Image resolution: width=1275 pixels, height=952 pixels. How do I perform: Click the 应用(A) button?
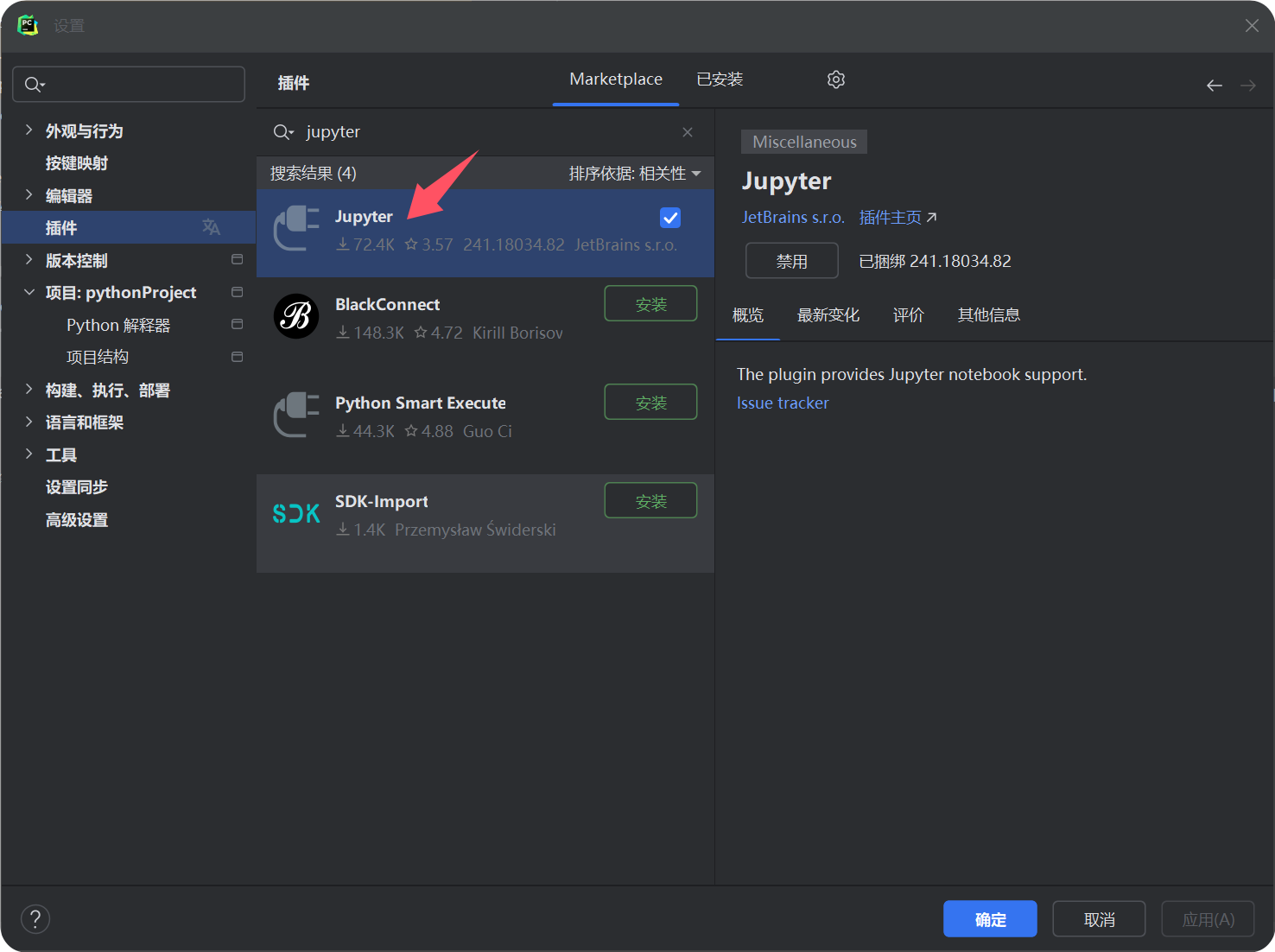pos(1208,919)
